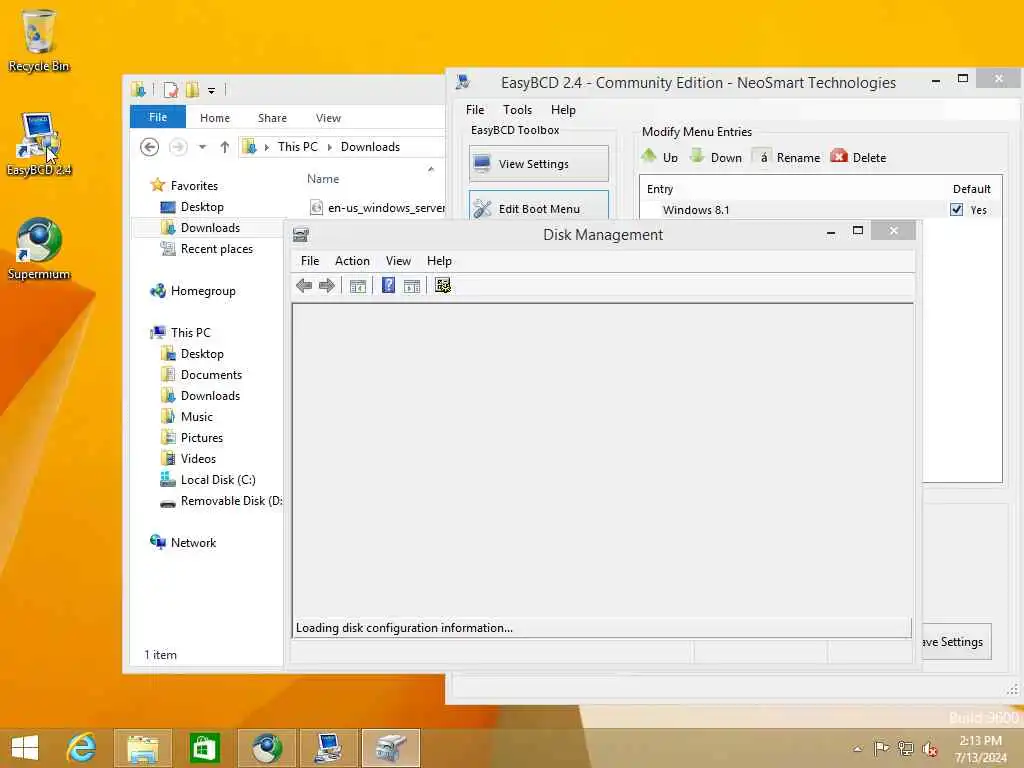The image size is (1024, 768).
Task: Open the Windows Store taskbar icon
Action: tap(204, 748)
